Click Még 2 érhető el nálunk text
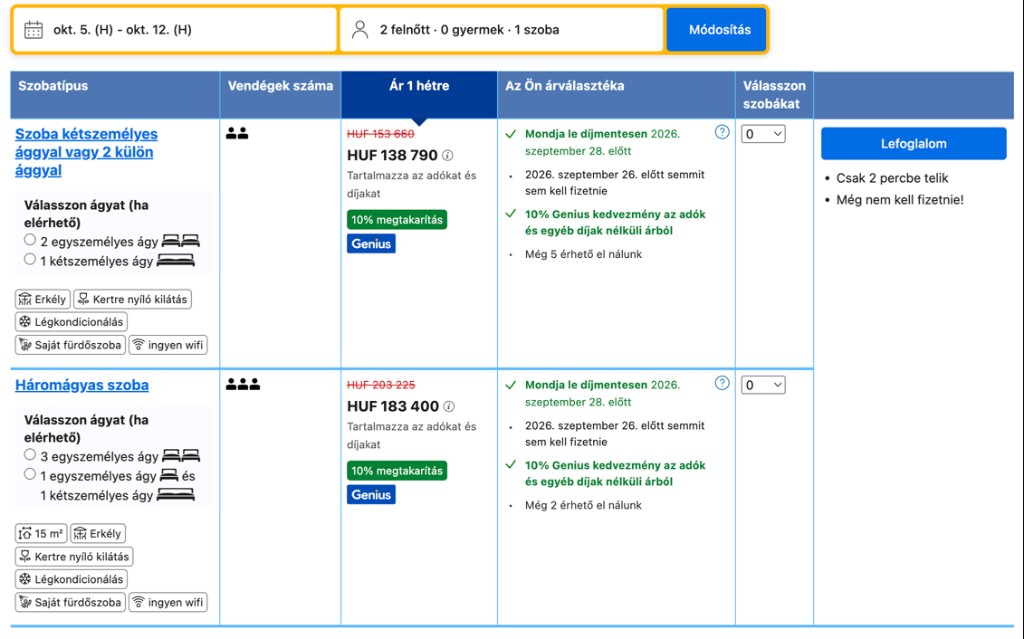Screen dimensions: 1024x639 click(x=583, y=505)
